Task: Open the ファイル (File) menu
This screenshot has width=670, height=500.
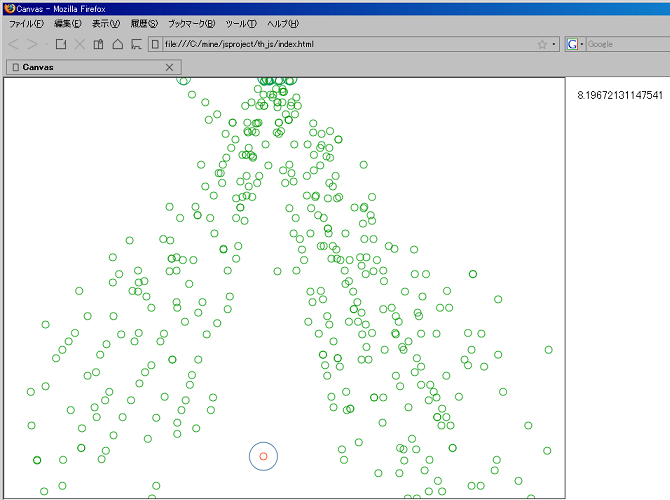Action: (x=26, y=23)
